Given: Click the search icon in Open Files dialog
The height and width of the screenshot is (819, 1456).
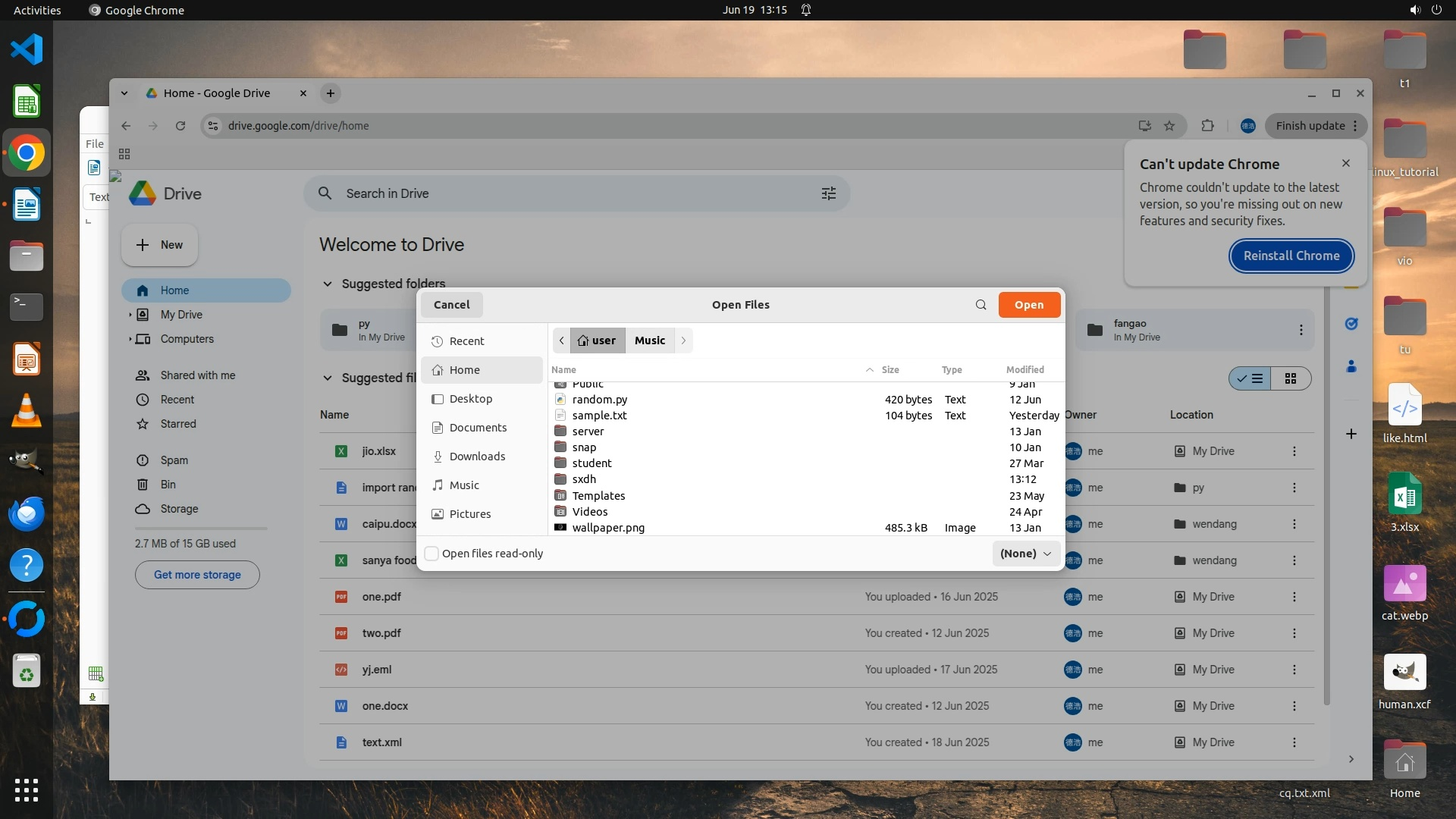Looking at the screenshot, I should pos(981,305).
